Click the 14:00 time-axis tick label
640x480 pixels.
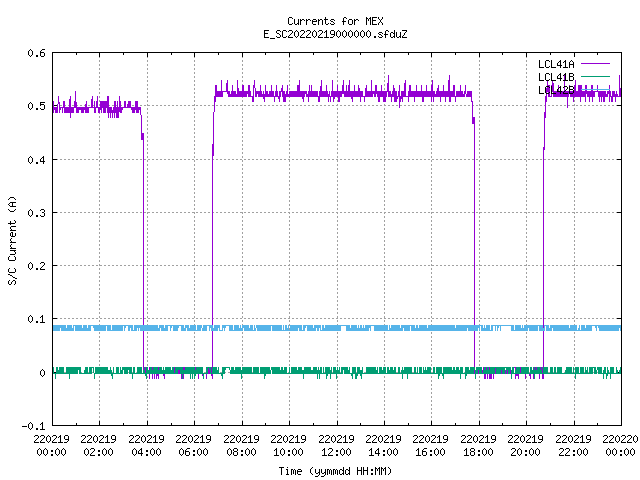click(383, 452)
